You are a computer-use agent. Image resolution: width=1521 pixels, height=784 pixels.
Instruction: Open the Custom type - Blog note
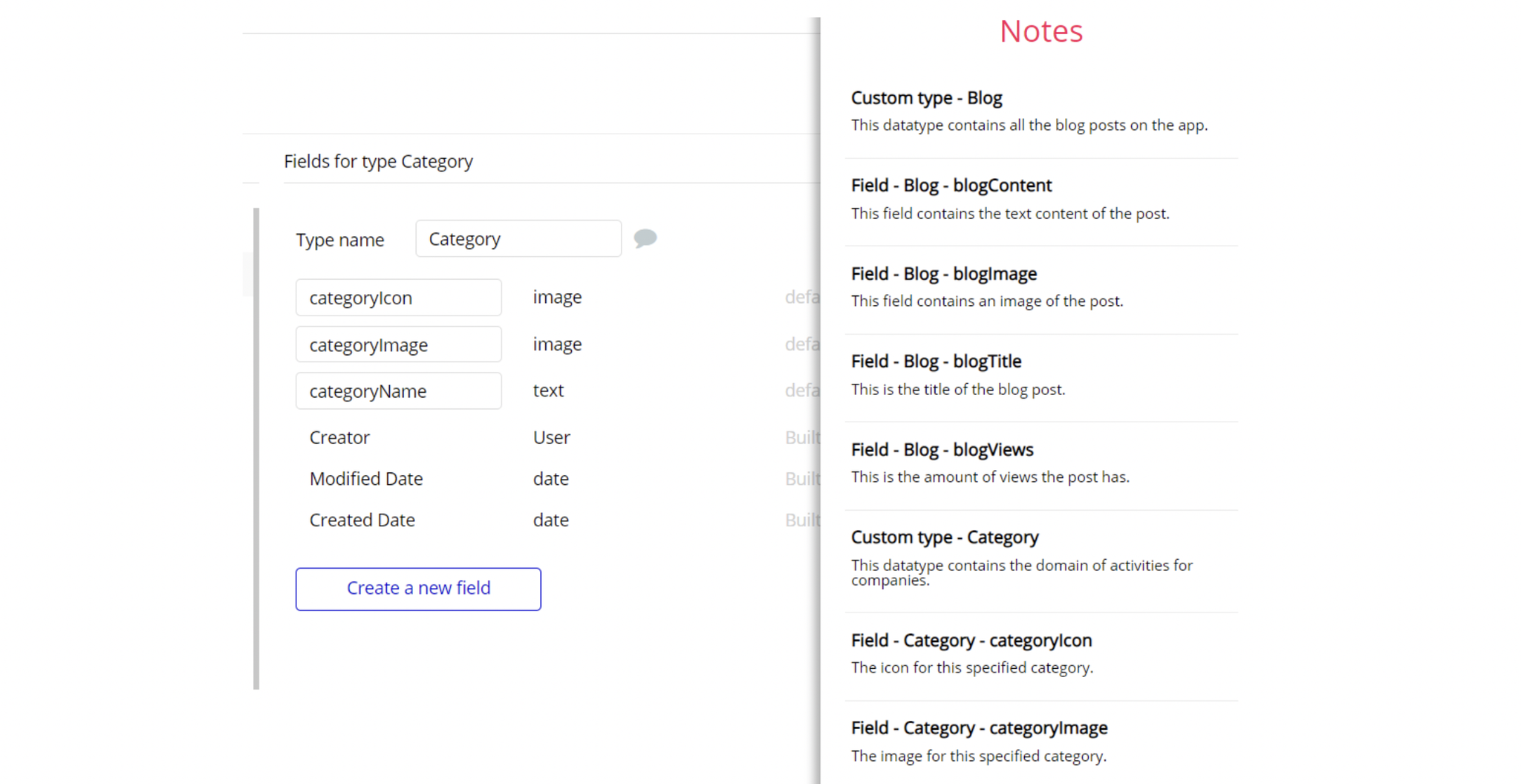(x=926, y=98)
